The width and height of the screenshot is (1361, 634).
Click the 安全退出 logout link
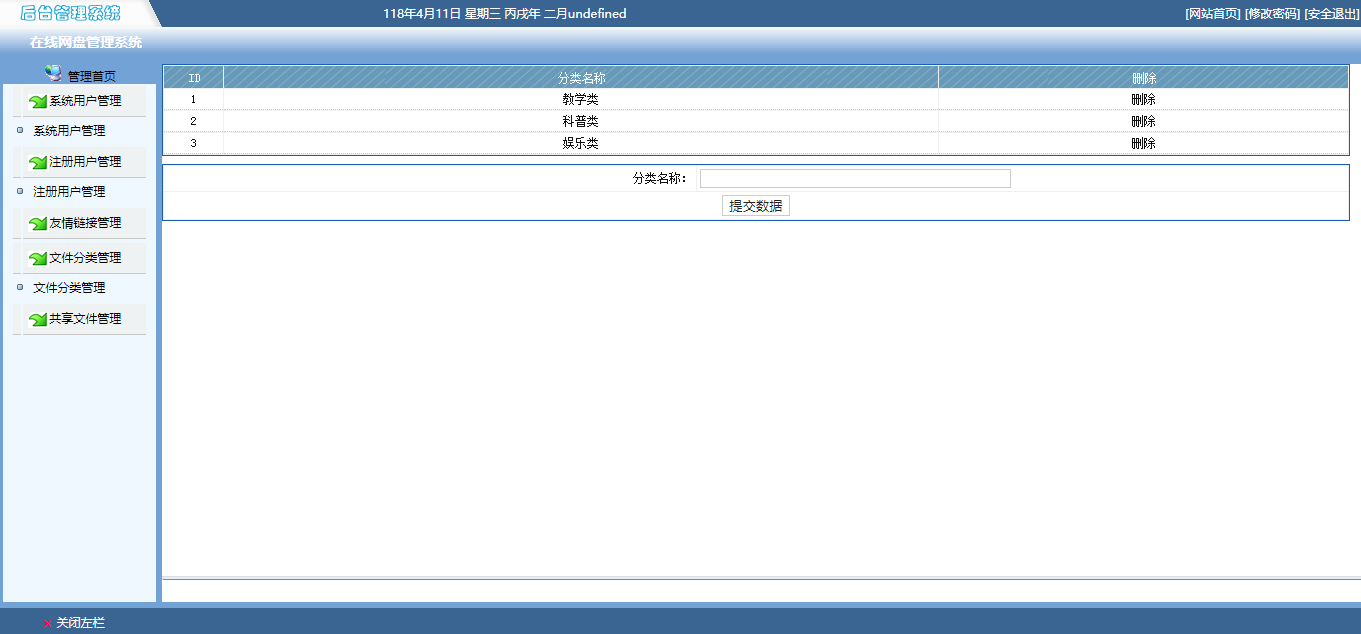(x=1332, y=14)
